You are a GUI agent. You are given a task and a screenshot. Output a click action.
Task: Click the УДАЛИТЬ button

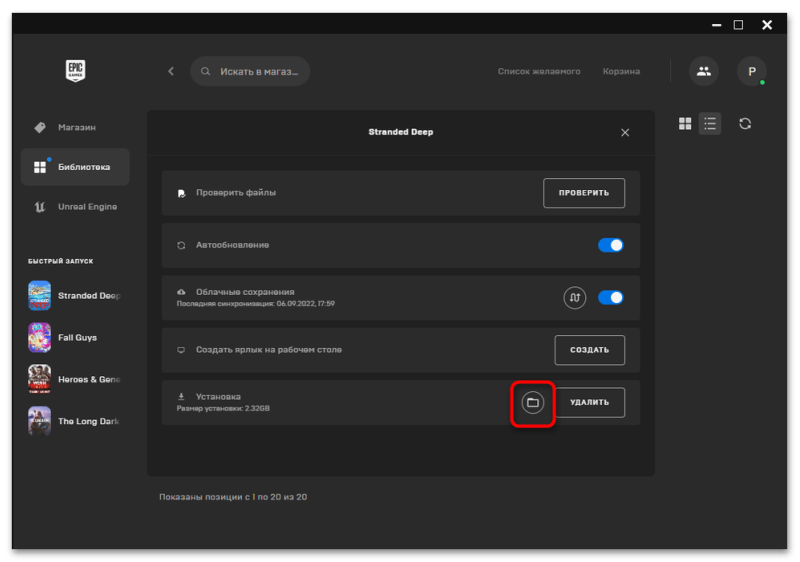point(589,402)
